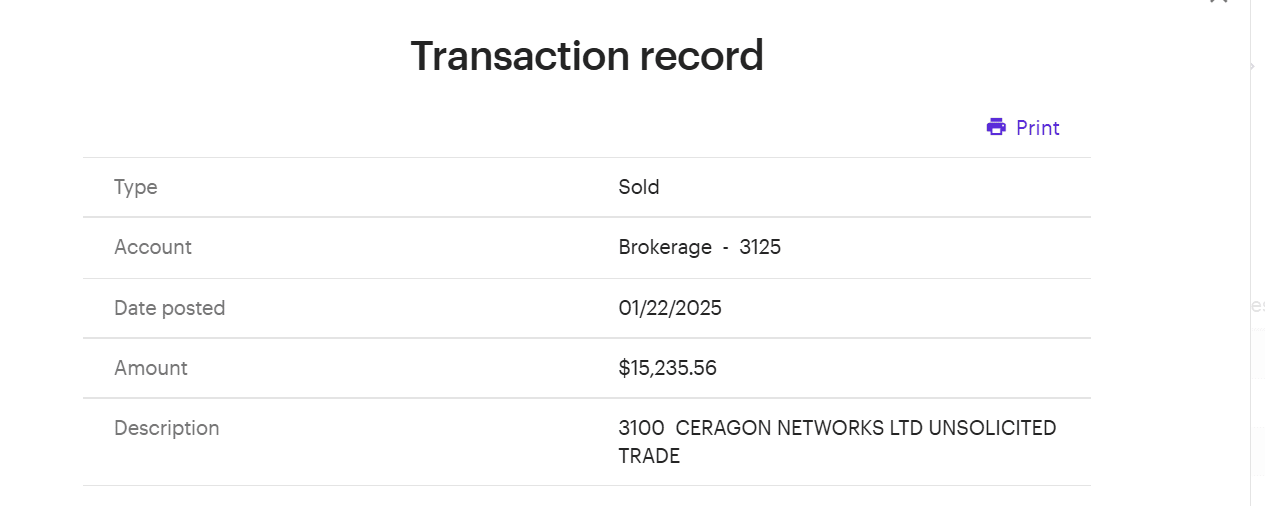Click the Sold transaction type value
Screen dimensions: 1265x506
click(x=639, y=187)
